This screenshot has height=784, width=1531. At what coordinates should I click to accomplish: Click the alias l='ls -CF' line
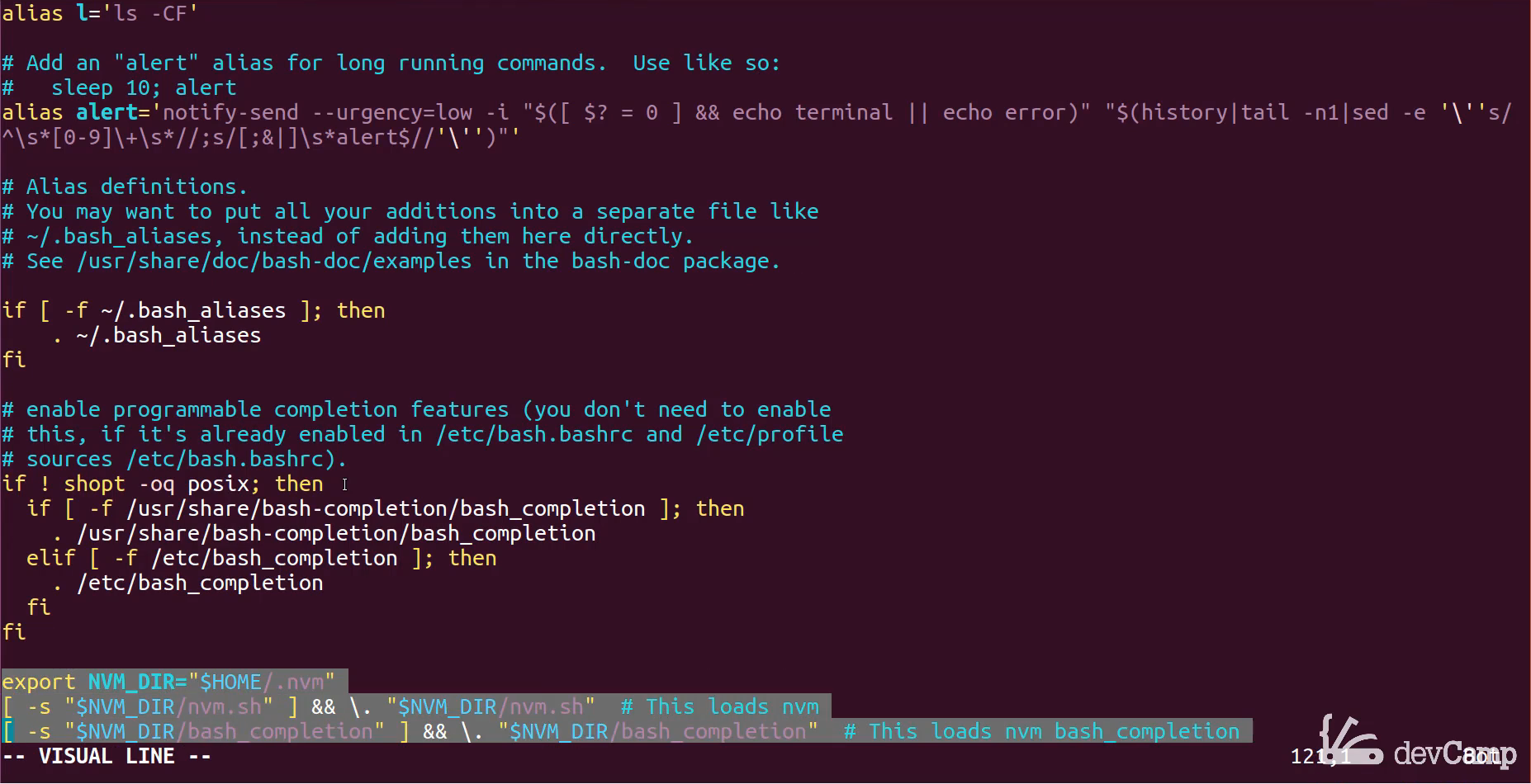100,13
